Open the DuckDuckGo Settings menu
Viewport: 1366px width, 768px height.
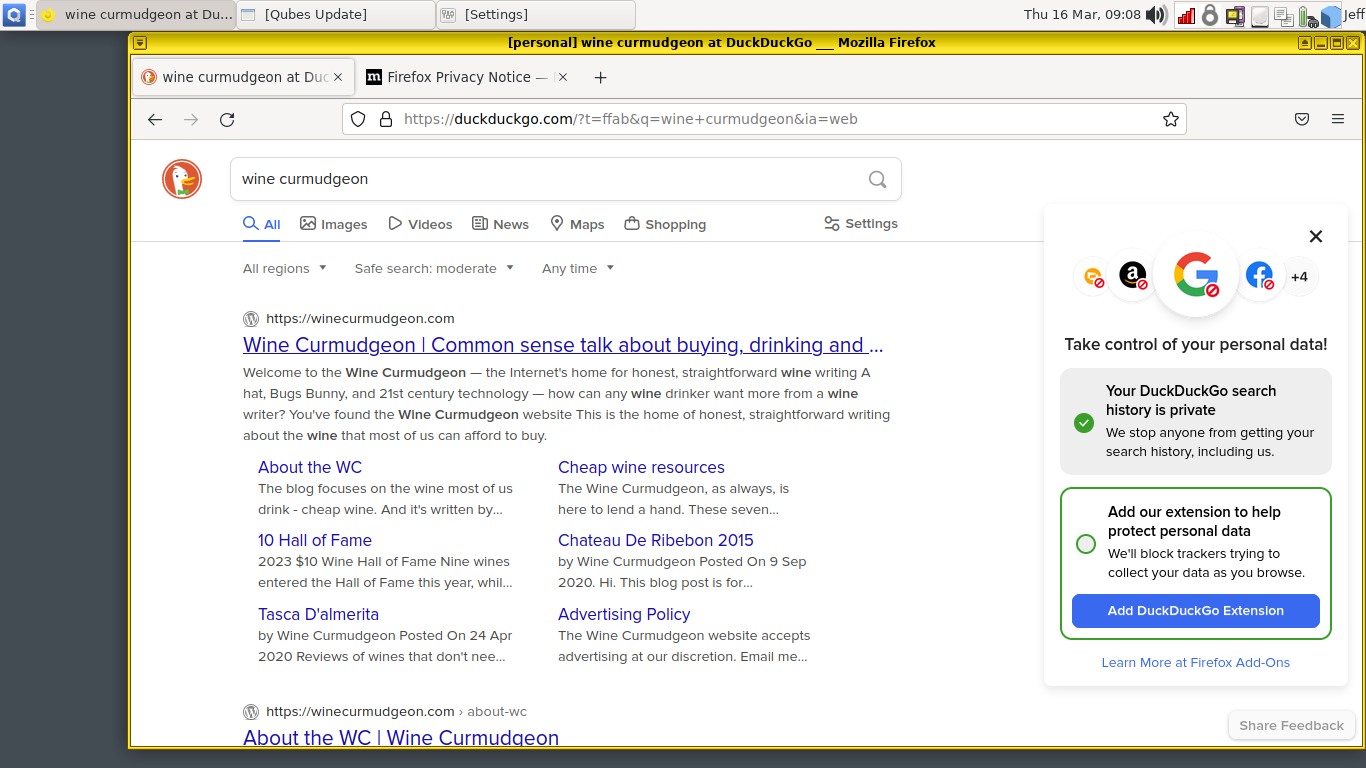tap(861, 223)
